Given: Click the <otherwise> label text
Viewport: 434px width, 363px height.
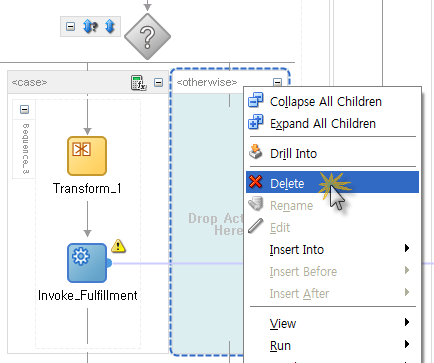Looking at the screenshot, I should point(207,82).
